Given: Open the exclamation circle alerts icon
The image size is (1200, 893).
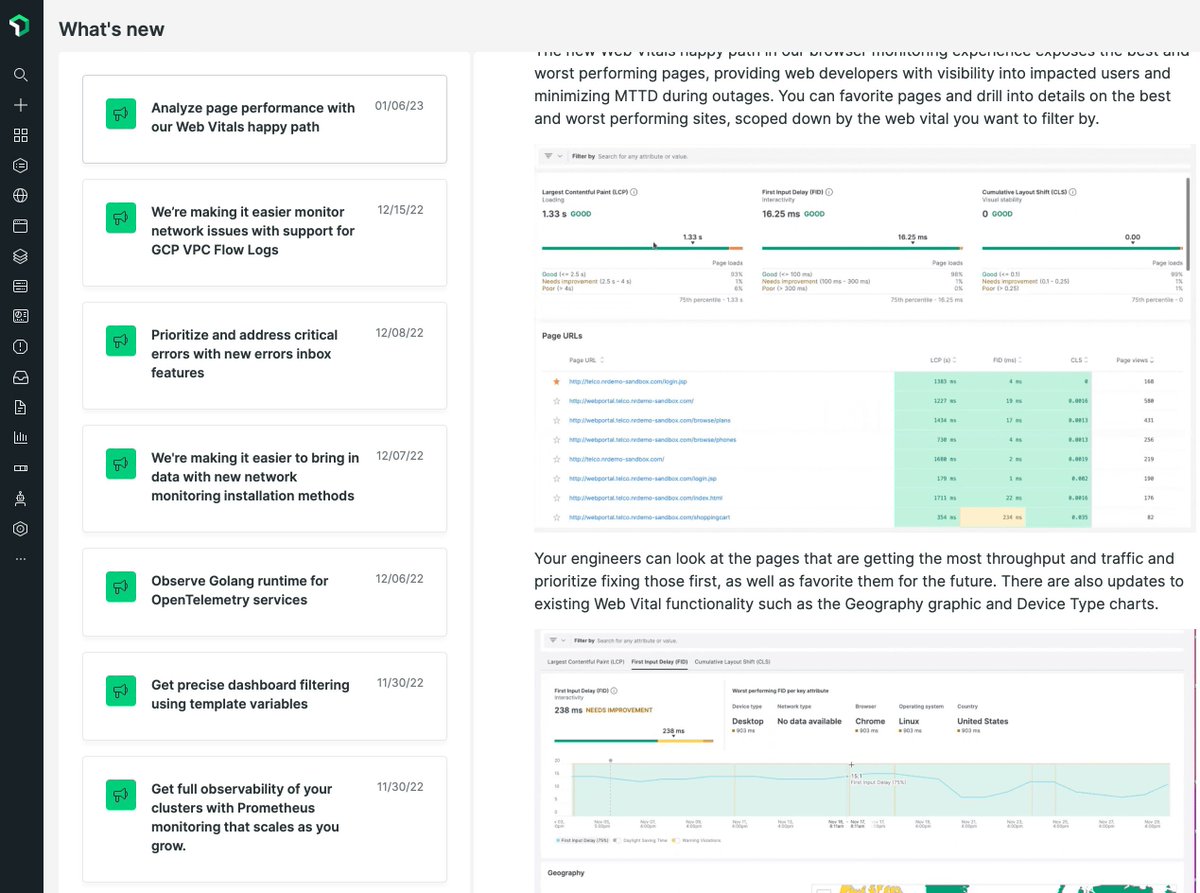Looking at the screenshot, I should coord(20,347).
